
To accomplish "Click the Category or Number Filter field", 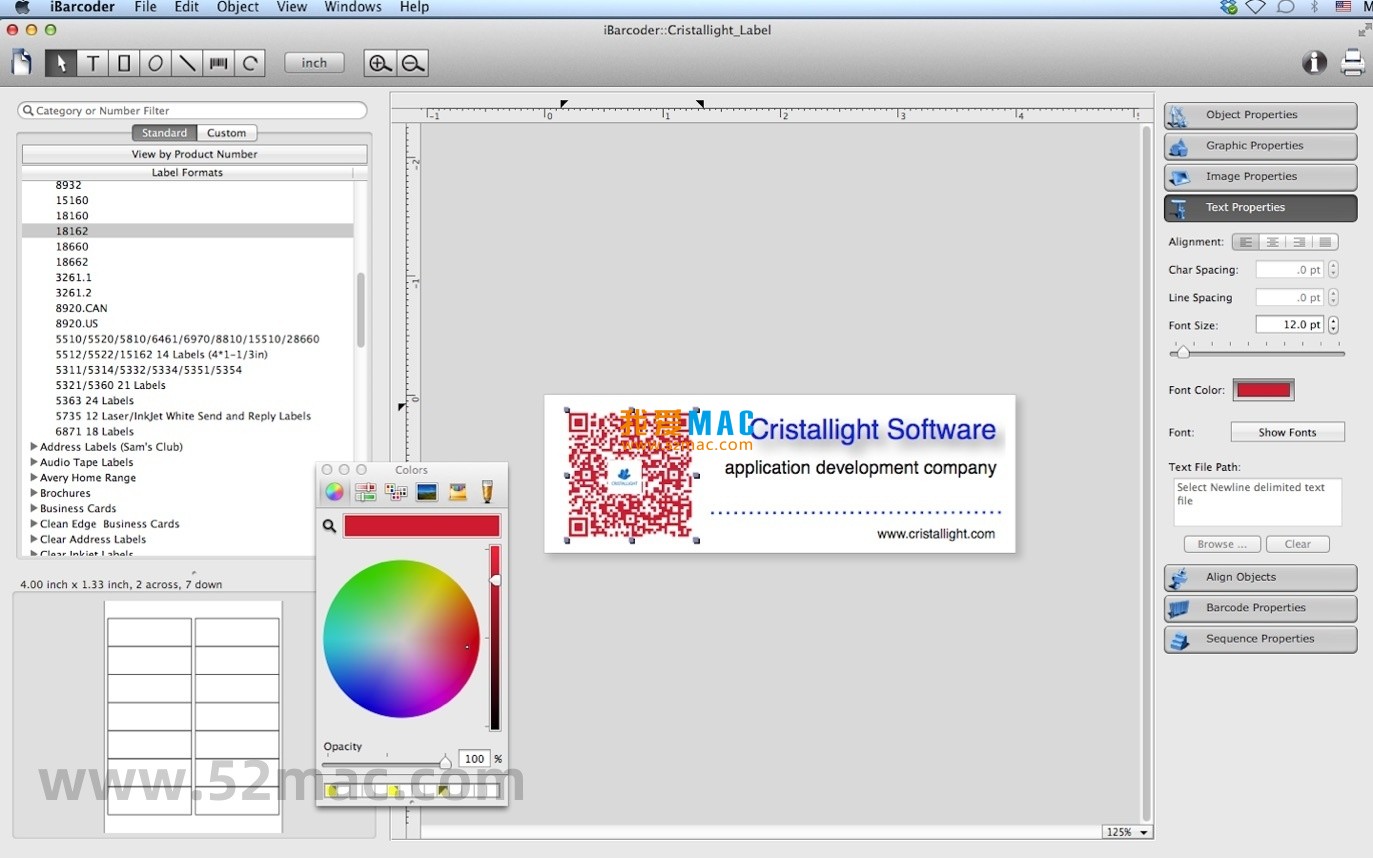I will [x=192, y=111].
